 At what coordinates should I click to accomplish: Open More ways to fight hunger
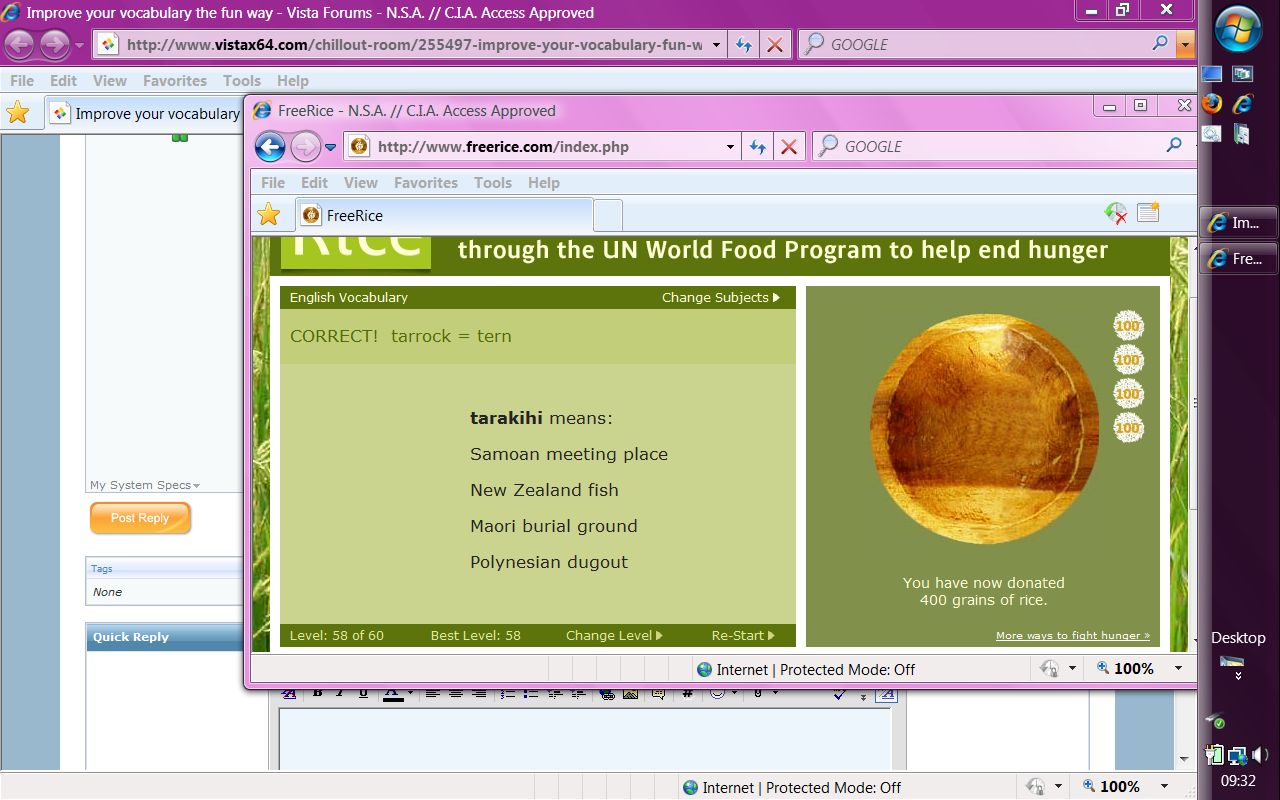(1073, 635)
